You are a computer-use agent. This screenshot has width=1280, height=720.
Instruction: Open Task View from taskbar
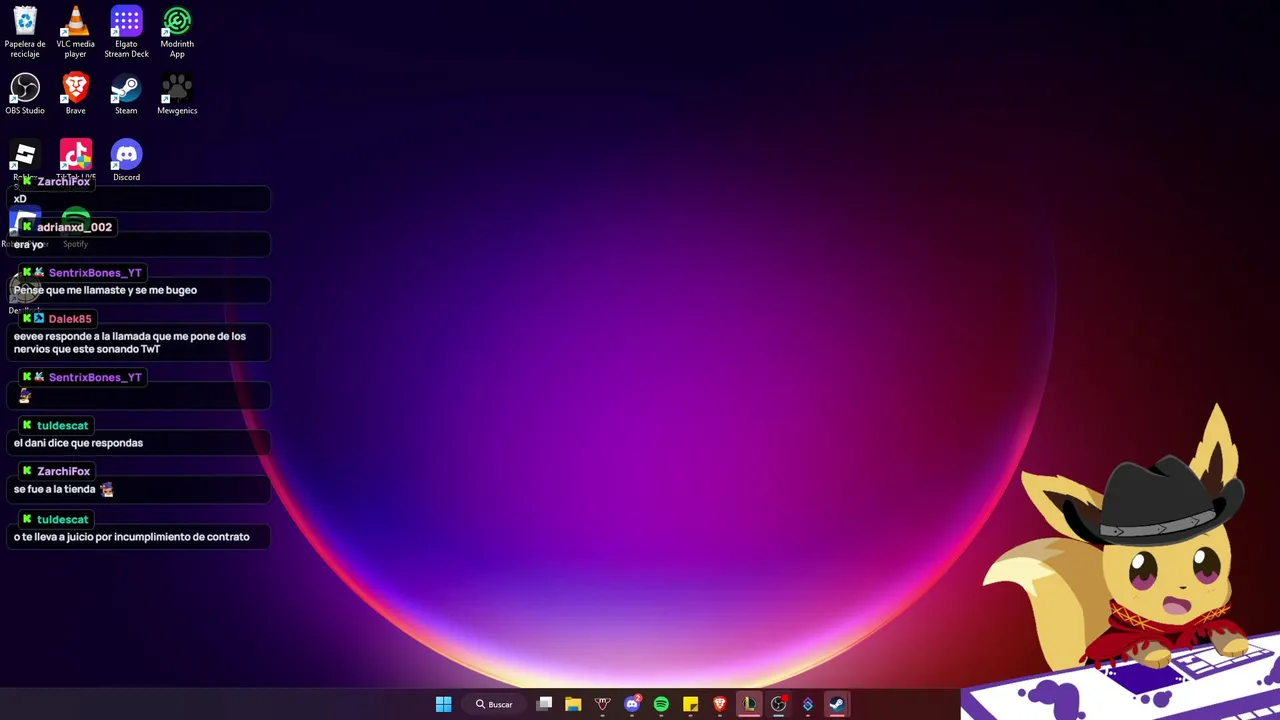[544, 704]
